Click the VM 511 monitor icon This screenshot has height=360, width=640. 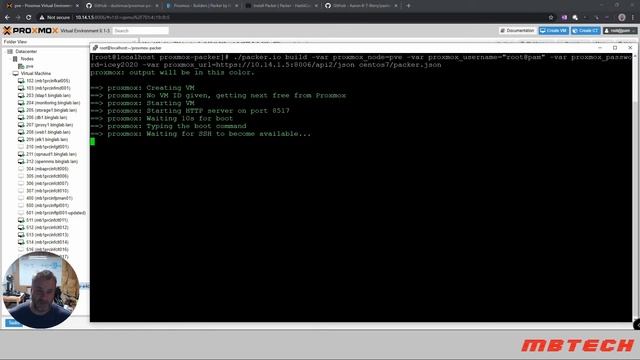(x=21, y=220)
